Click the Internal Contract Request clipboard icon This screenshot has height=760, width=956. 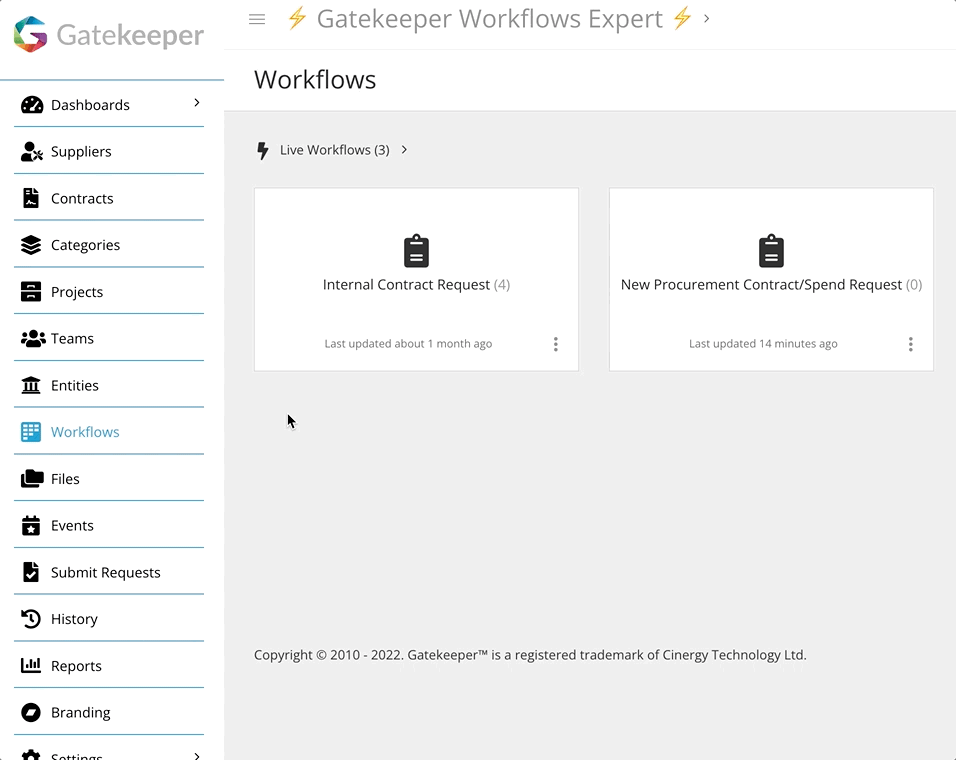click(416, 251)
